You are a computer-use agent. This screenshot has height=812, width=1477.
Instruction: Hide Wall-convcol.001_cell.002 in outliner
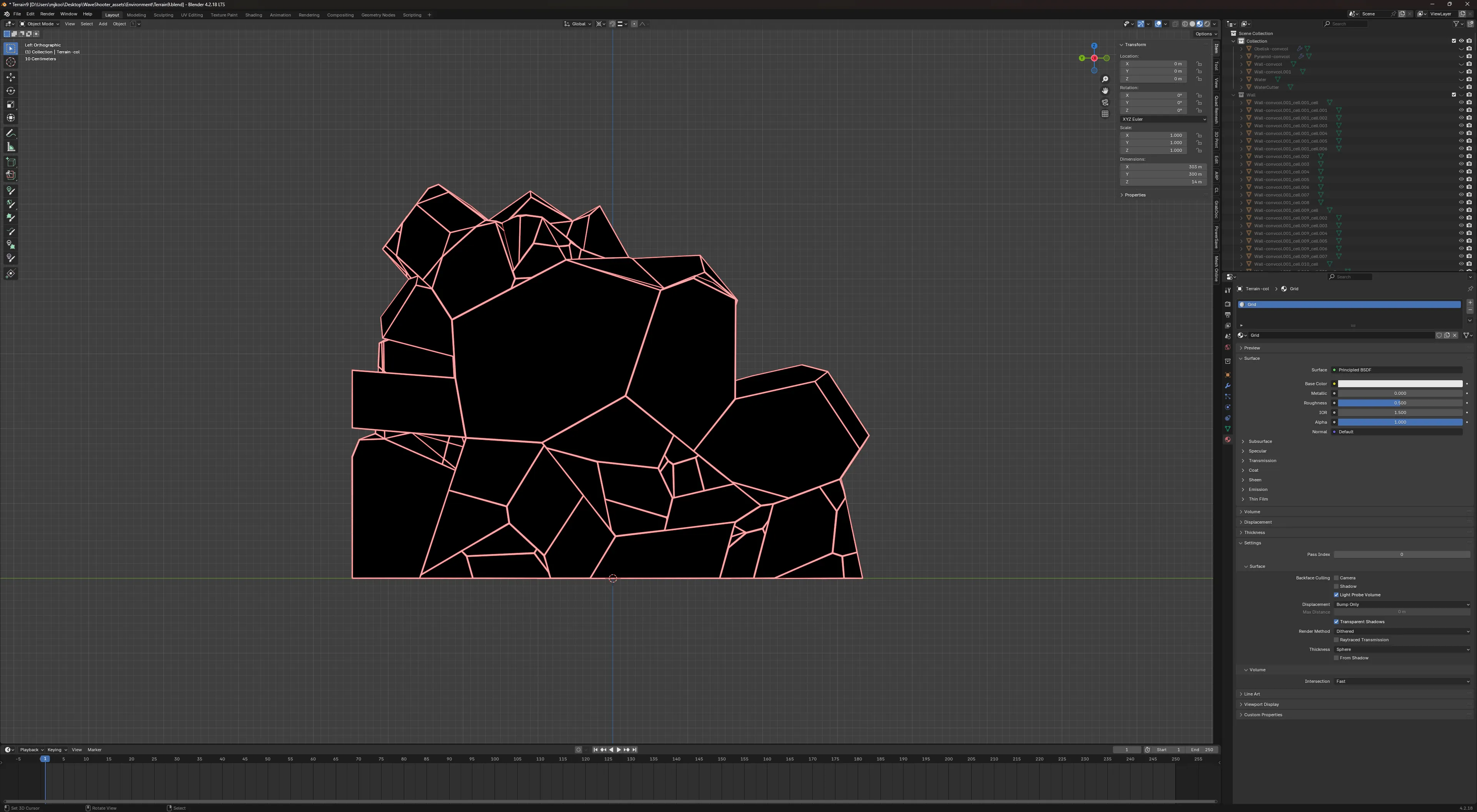click(1461, 156)
